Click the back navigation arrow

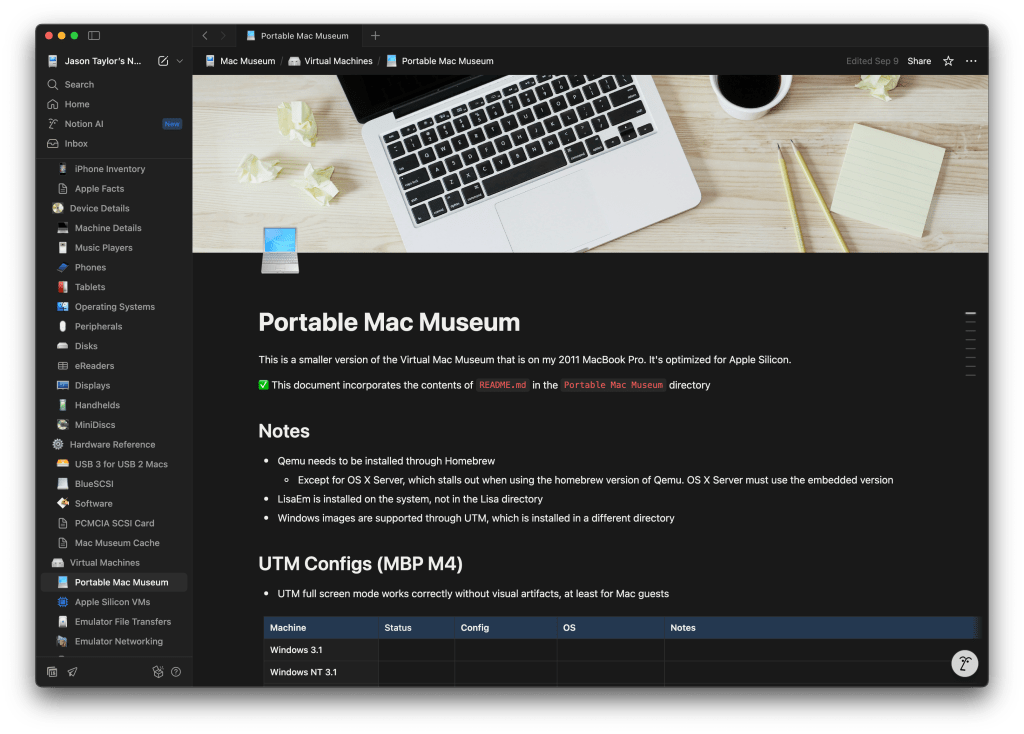point(205,36)
